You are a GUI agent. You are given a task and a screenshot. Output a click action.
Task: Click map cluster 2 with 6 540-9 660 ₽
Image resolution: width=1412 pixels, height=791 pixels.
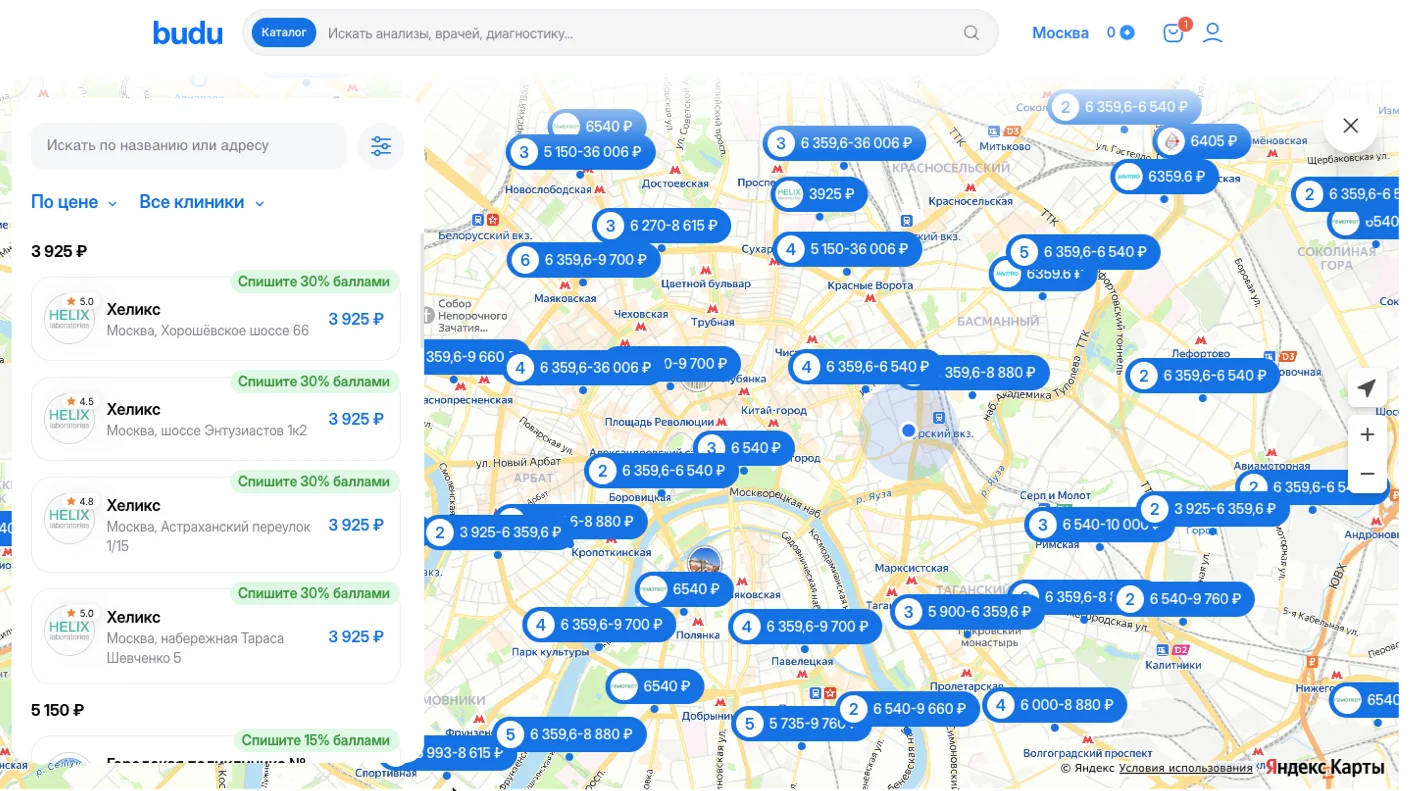point(908,709)
